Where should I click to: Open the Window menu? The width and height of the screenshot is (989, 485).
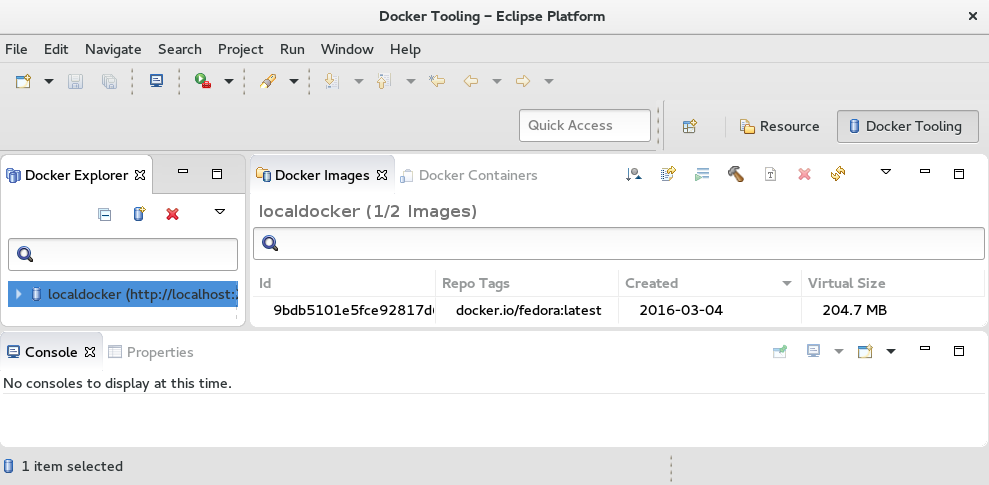[346, 49]
